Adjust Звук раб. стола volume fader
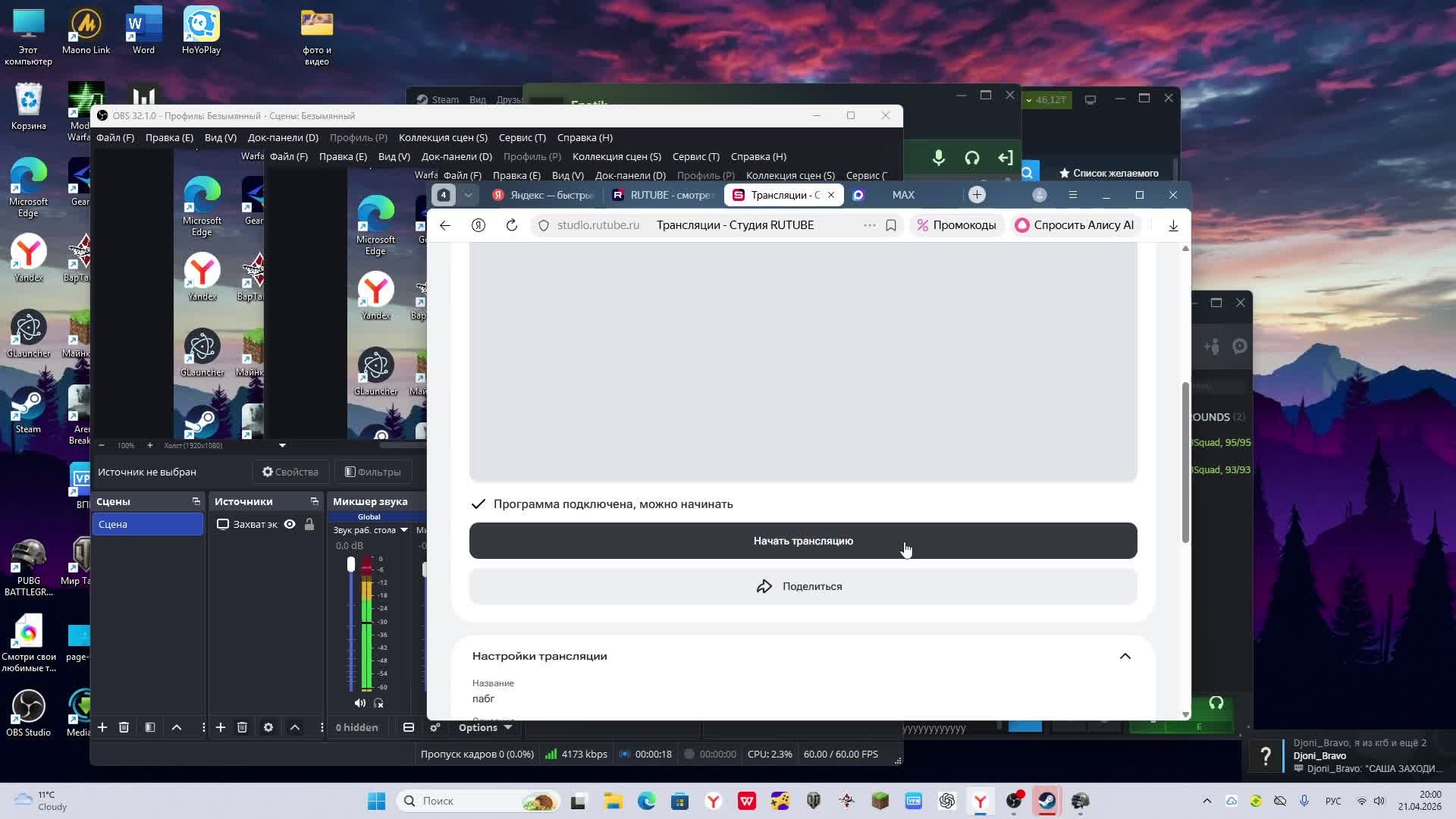This screenshot has height=819, width=1456. [x=351, y=564]
